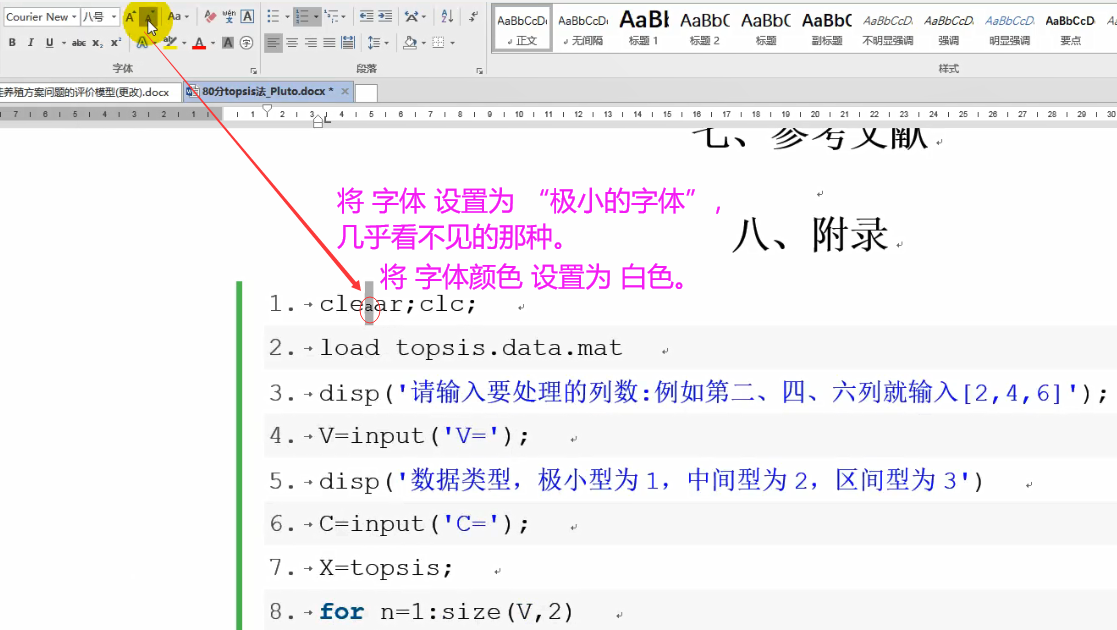Click the Grow Font icon
The image size is (1117, 630).
[x=130, y=17]
